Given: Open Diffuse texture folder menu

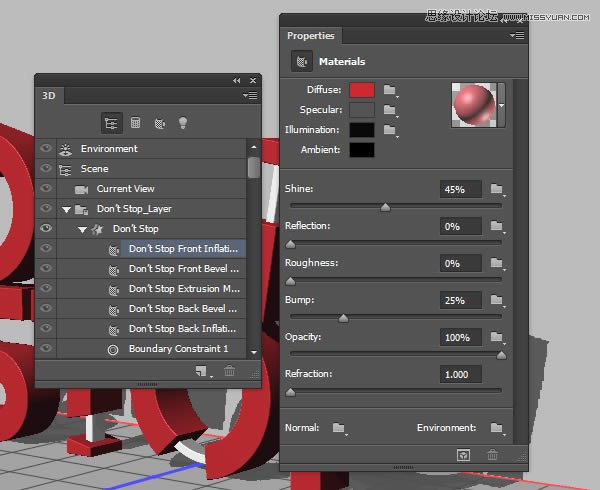Looking at the screenshot, I should click(x=390, y=90).
